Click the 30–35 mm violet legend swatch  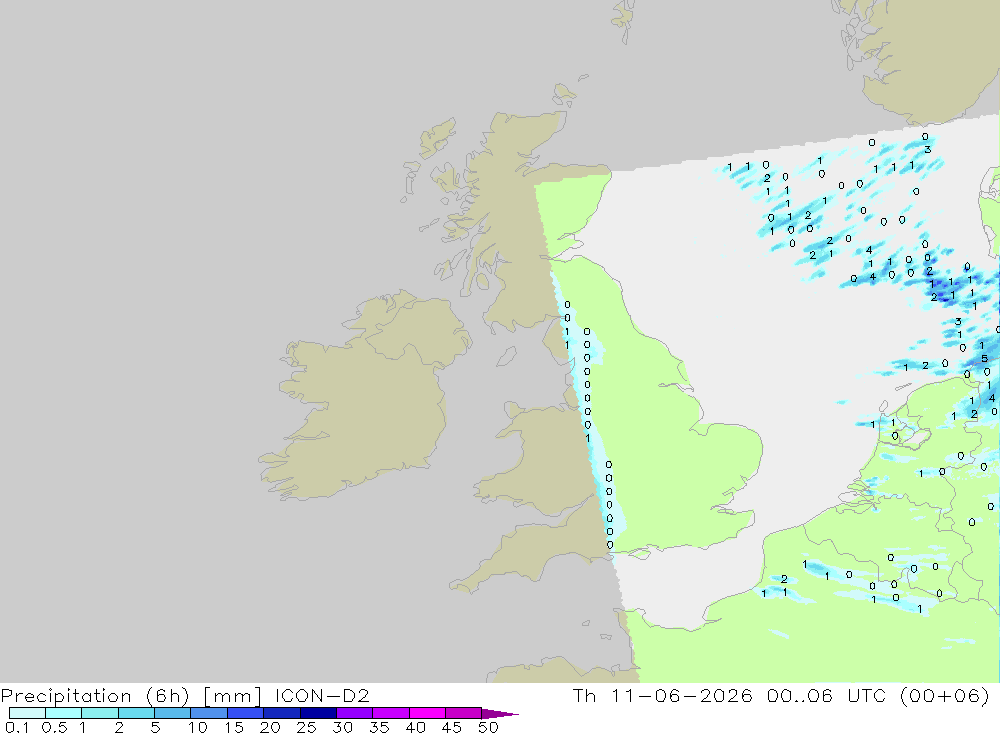point(355,713)
